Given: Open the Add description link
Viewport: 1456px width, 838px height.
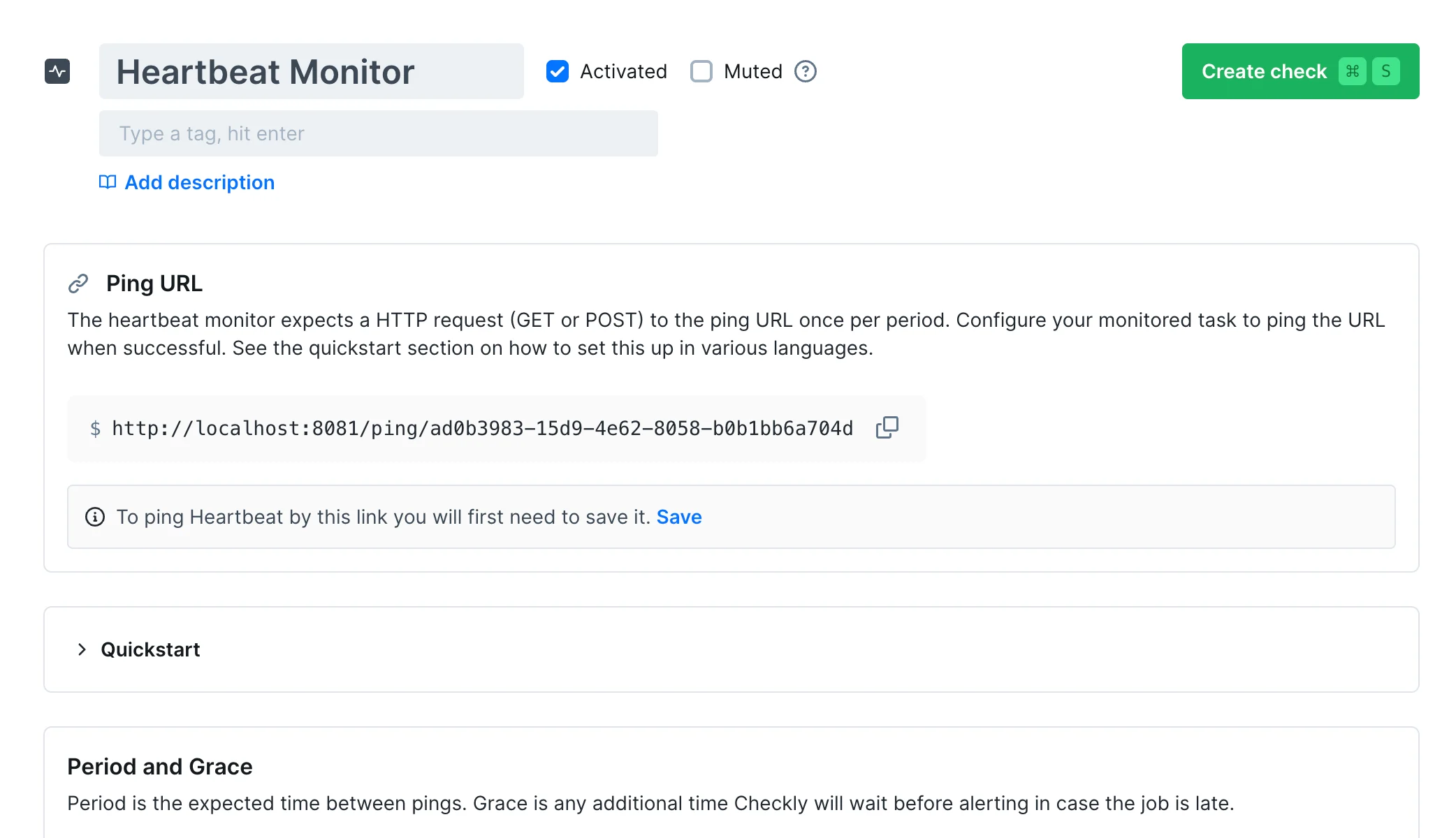Looking at the screenshot, I should pos(200,182).
